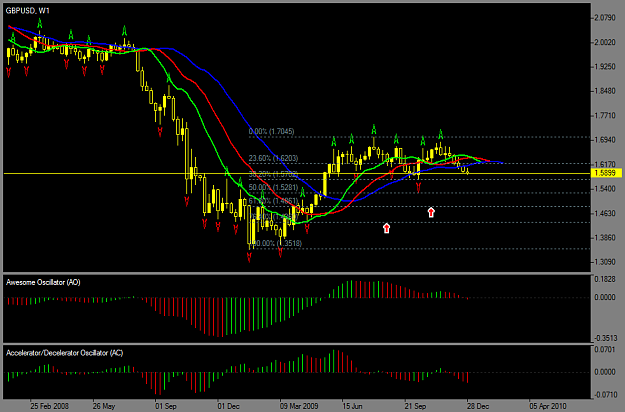Click the 1.7710 price scale value

(605, 116)
